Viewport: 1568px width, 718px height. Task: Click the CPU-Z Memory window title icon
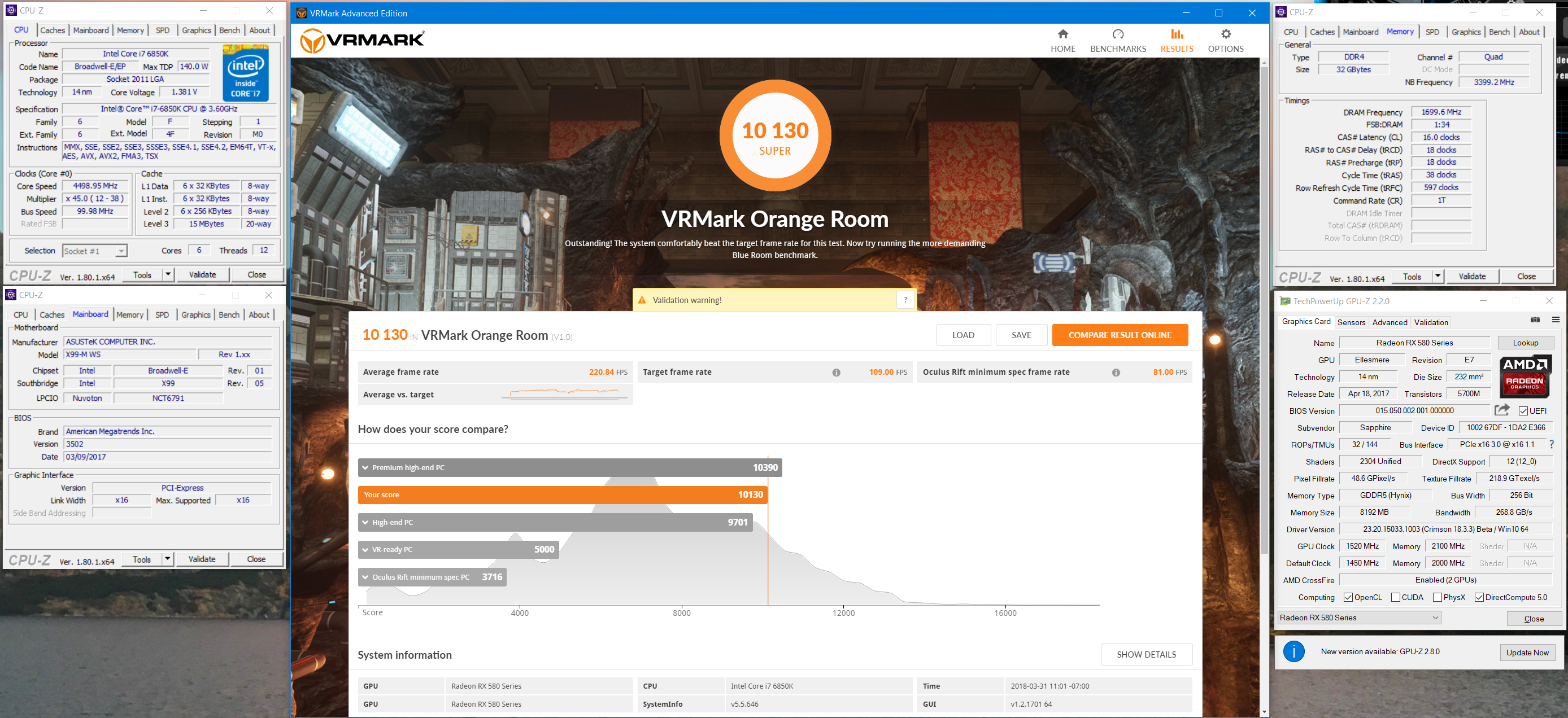click(x=1280, y=11)
